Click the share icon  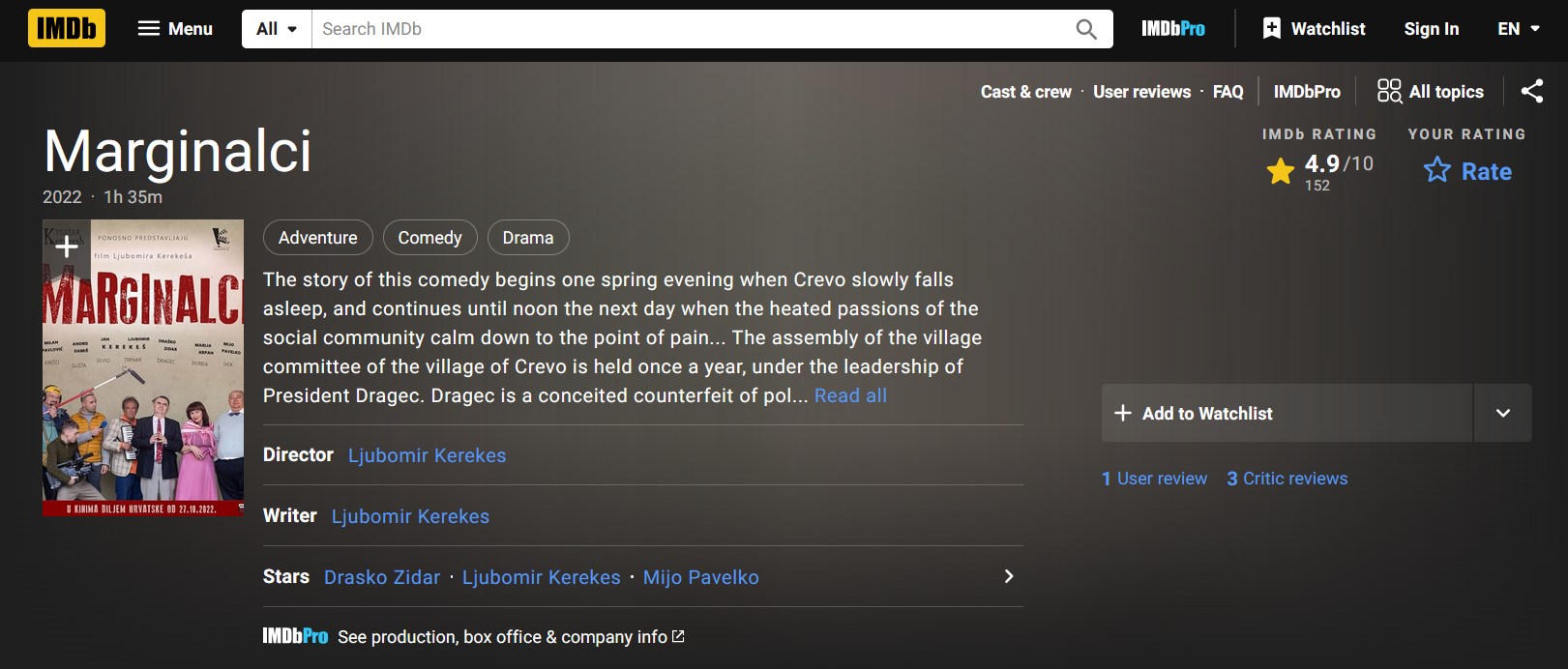1532,91
